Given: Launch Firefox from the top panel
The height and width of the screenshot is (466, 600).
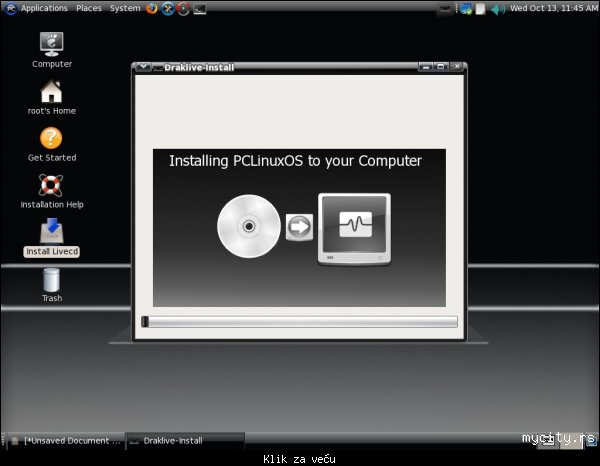Looking at the screenshot, I should pos(152,8).
